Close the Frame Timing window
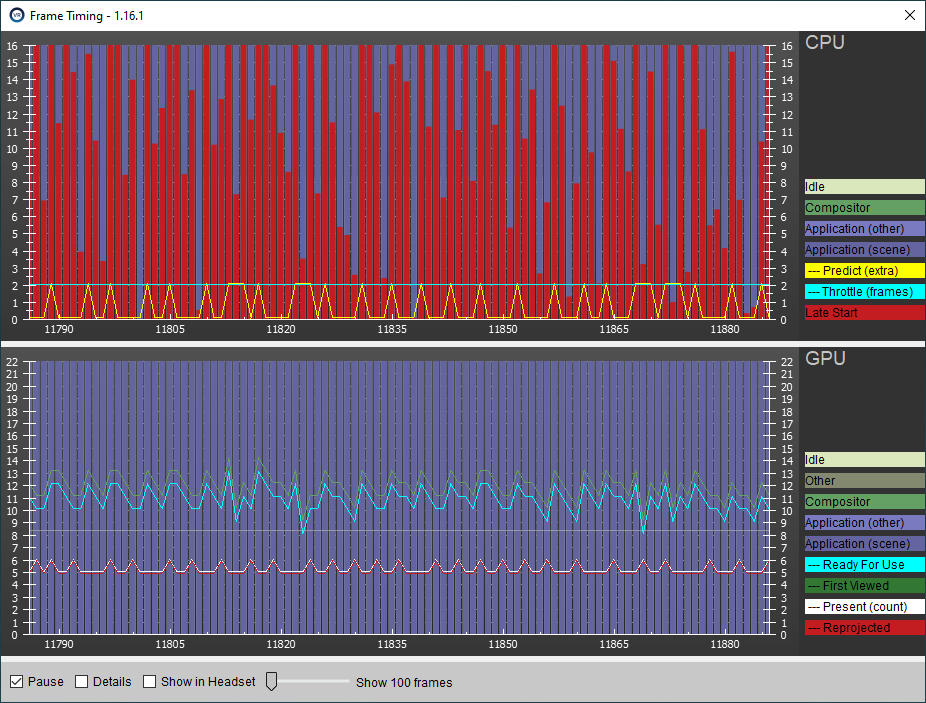926x703 pixels. coord(909,15)
